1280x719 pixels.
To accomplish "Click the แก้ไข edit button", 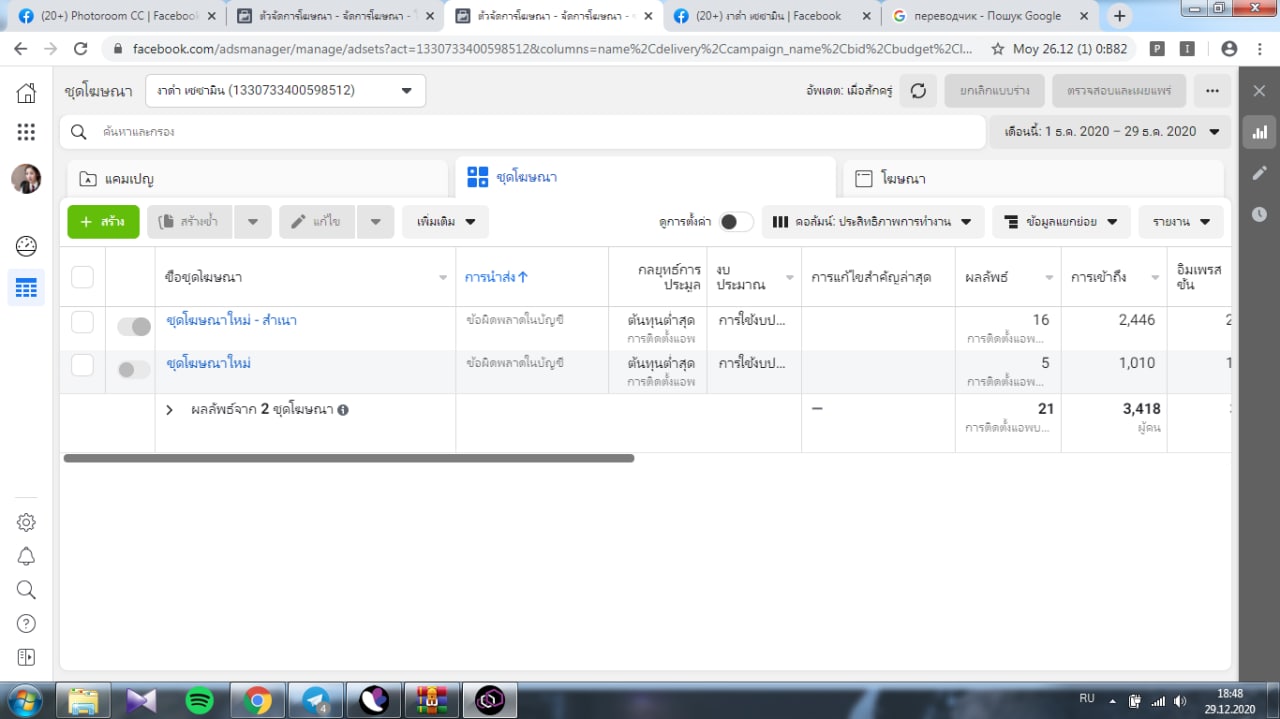I will (x=317, y=222).
